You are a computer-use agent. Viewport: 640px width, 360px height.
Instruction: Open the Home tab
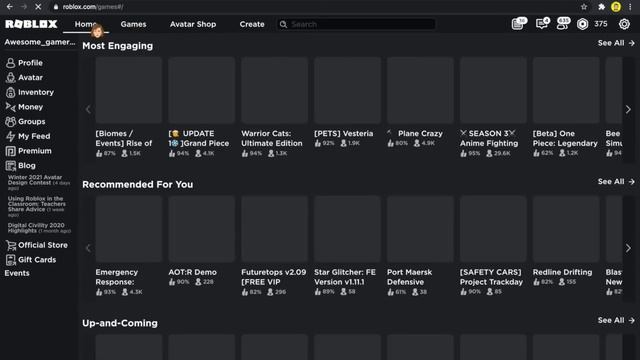(85, 24)
